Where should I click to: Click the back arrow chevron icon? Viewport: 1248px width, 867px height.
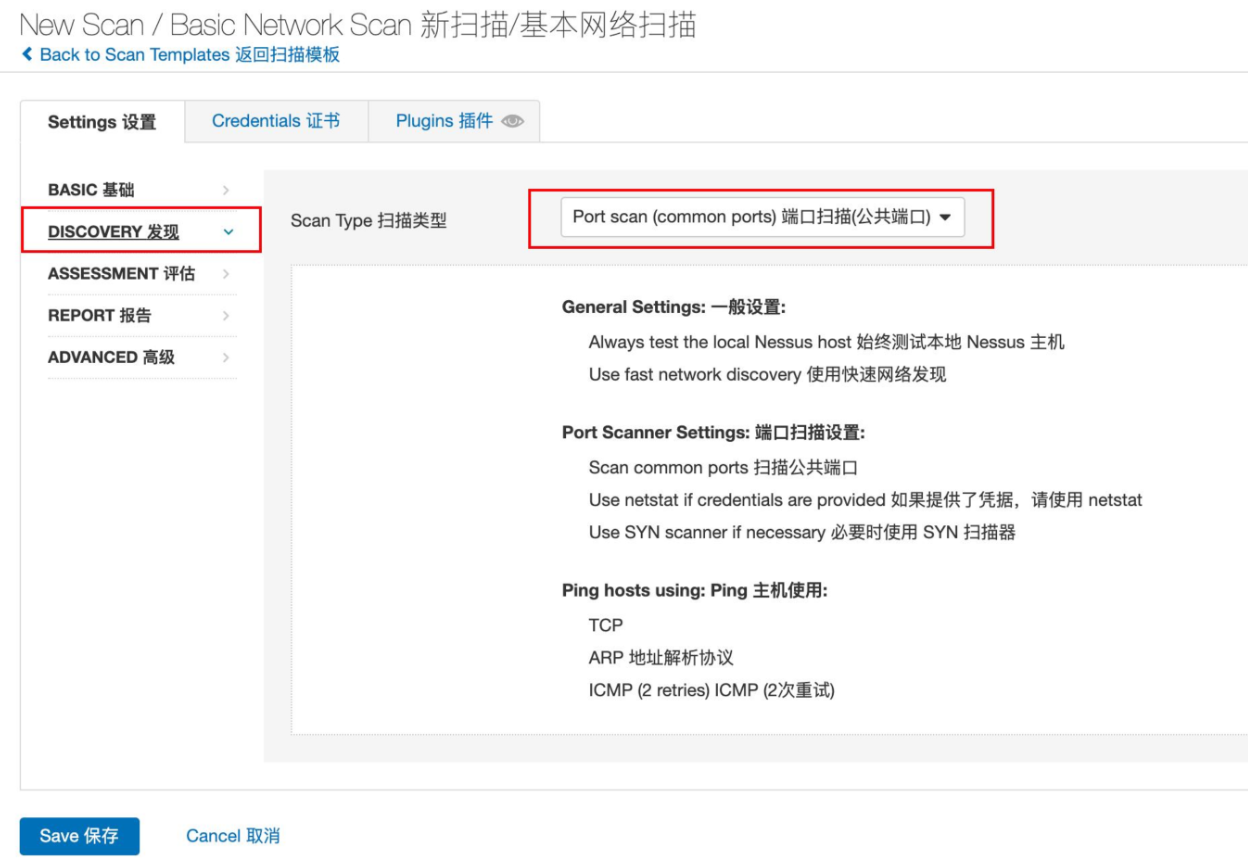[27, 55]
